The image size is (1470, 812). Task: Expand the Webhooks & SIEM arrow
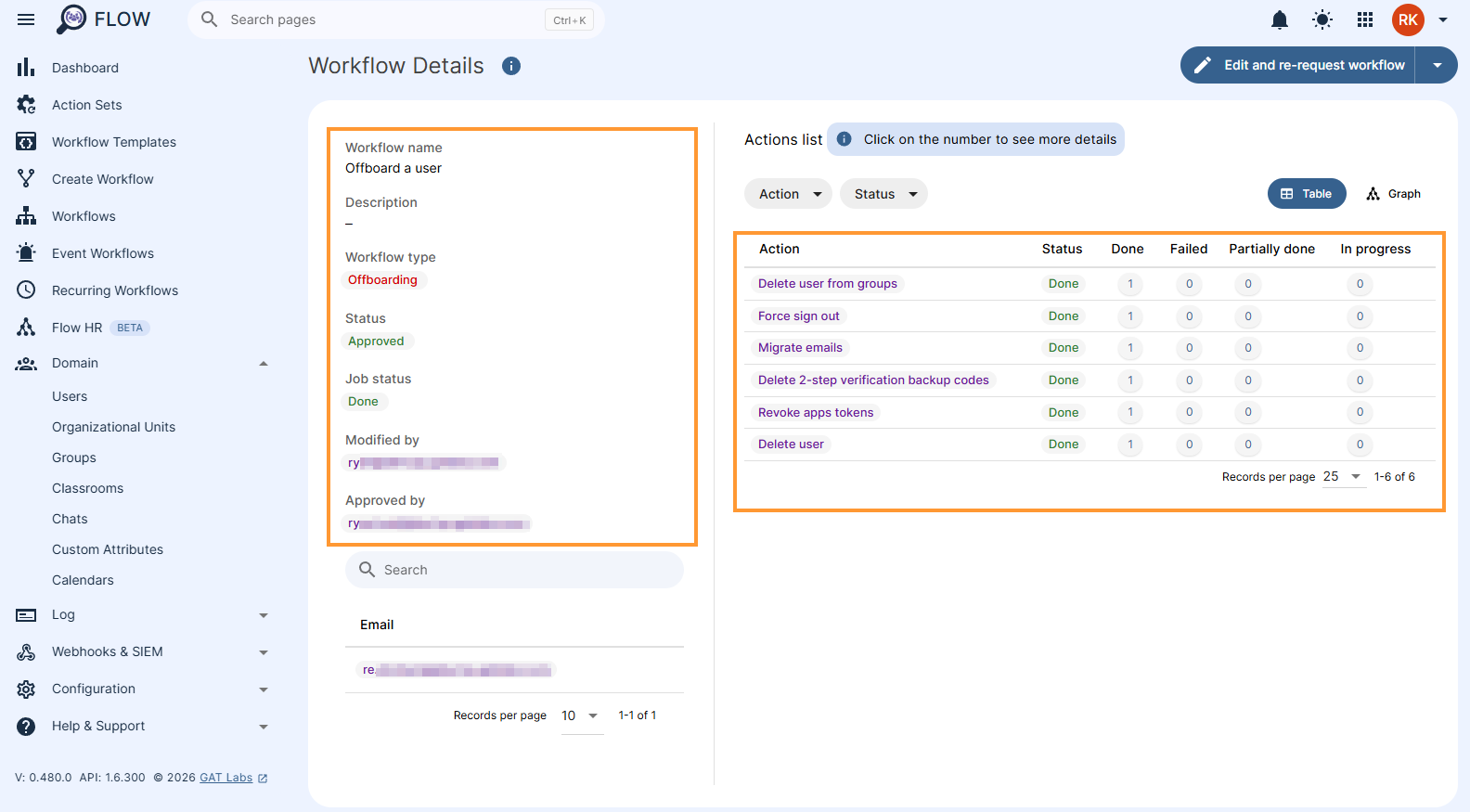click(x=264, y=652)
